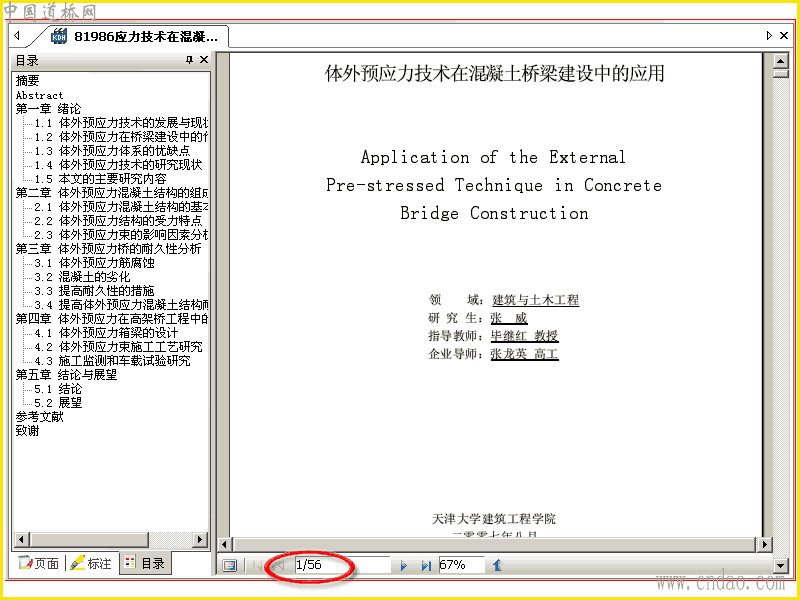Click the 1/56 page number field
800x600 pixels.
342,565
